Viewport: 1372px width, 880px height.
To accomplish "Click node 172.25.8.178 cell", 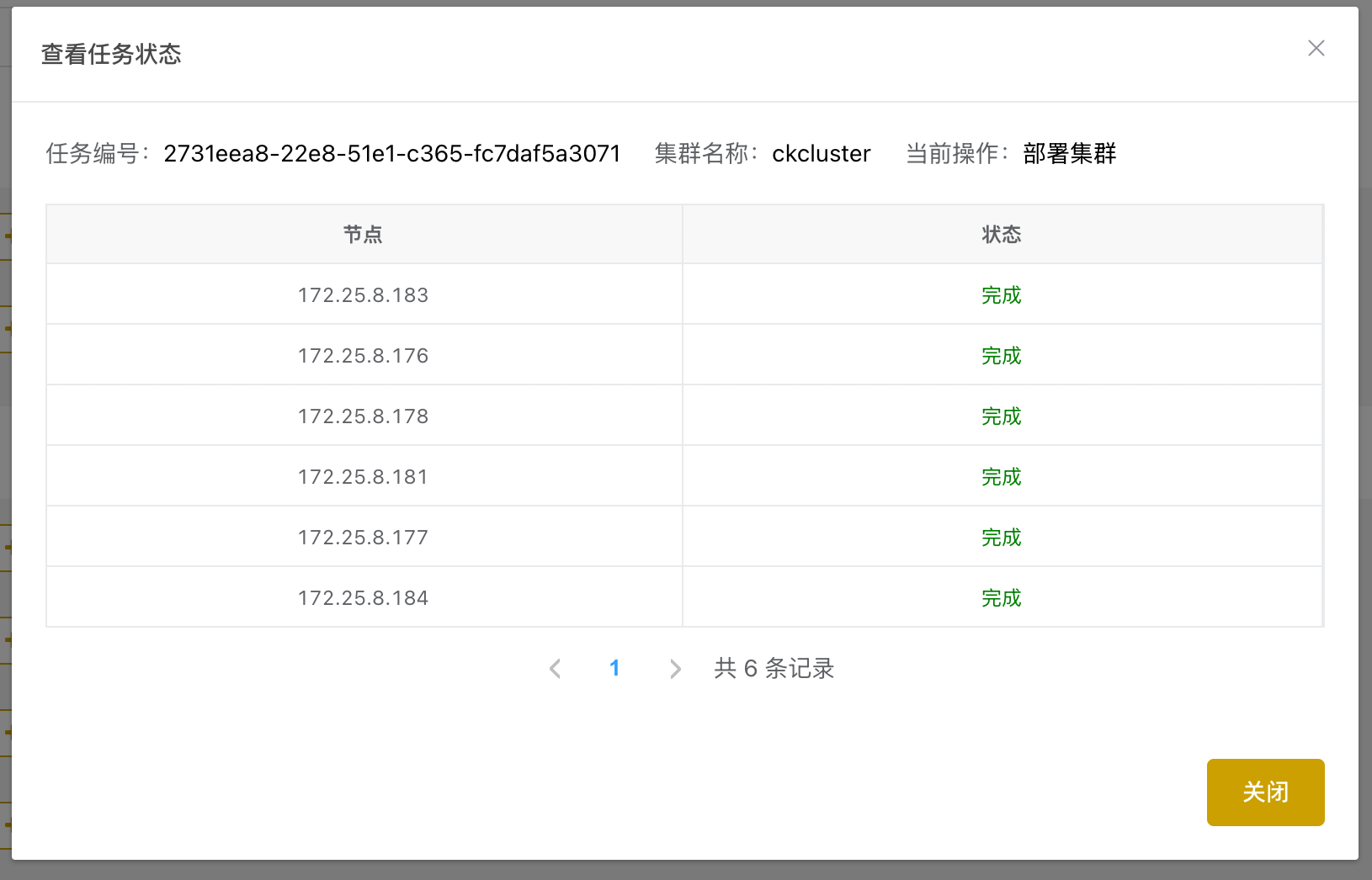I will click(363, 416).
